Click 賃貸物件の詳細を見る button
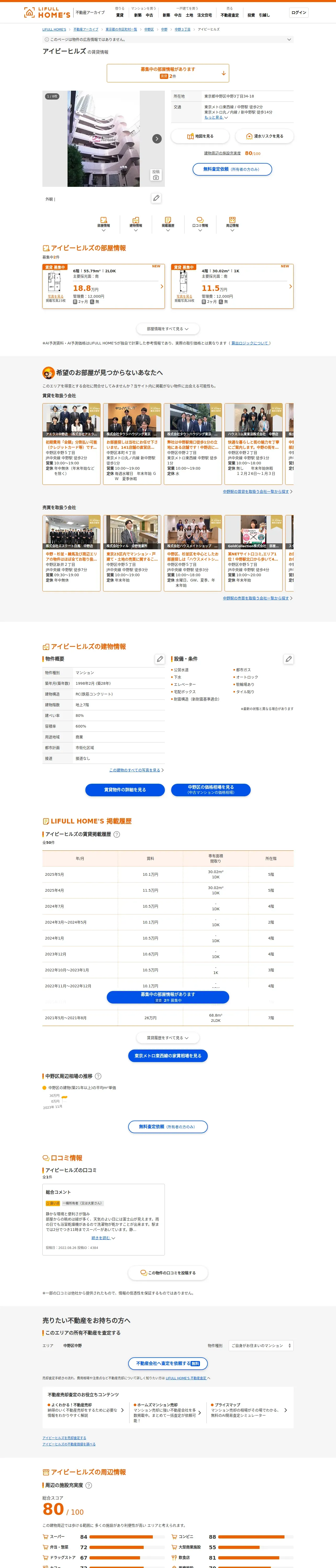This screenshot has width=336, height=1568. pyautogui.click(x=125, y=790)
